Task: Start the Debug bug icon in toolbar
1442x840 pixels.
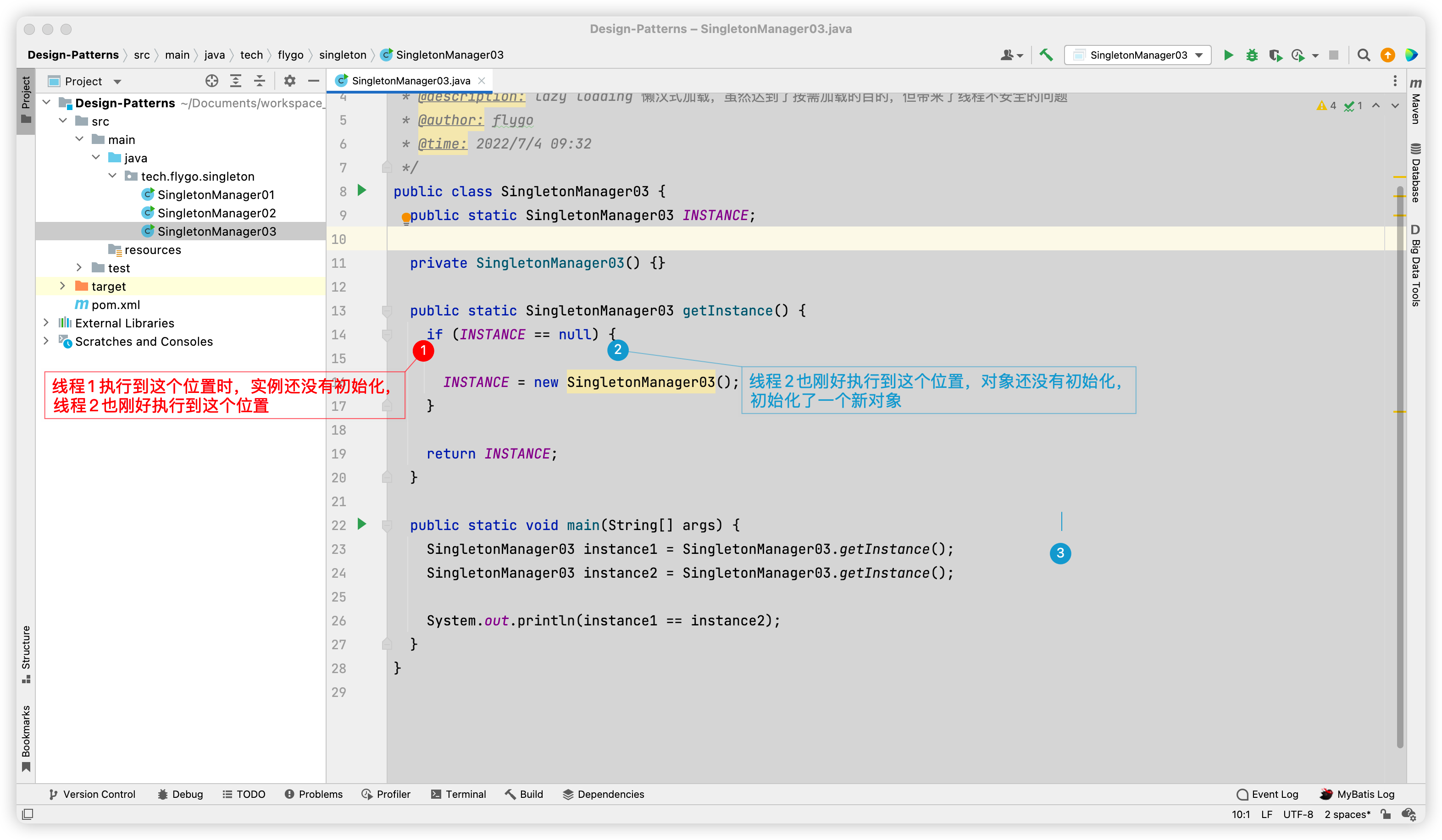Action: [x=1252, y=55]
